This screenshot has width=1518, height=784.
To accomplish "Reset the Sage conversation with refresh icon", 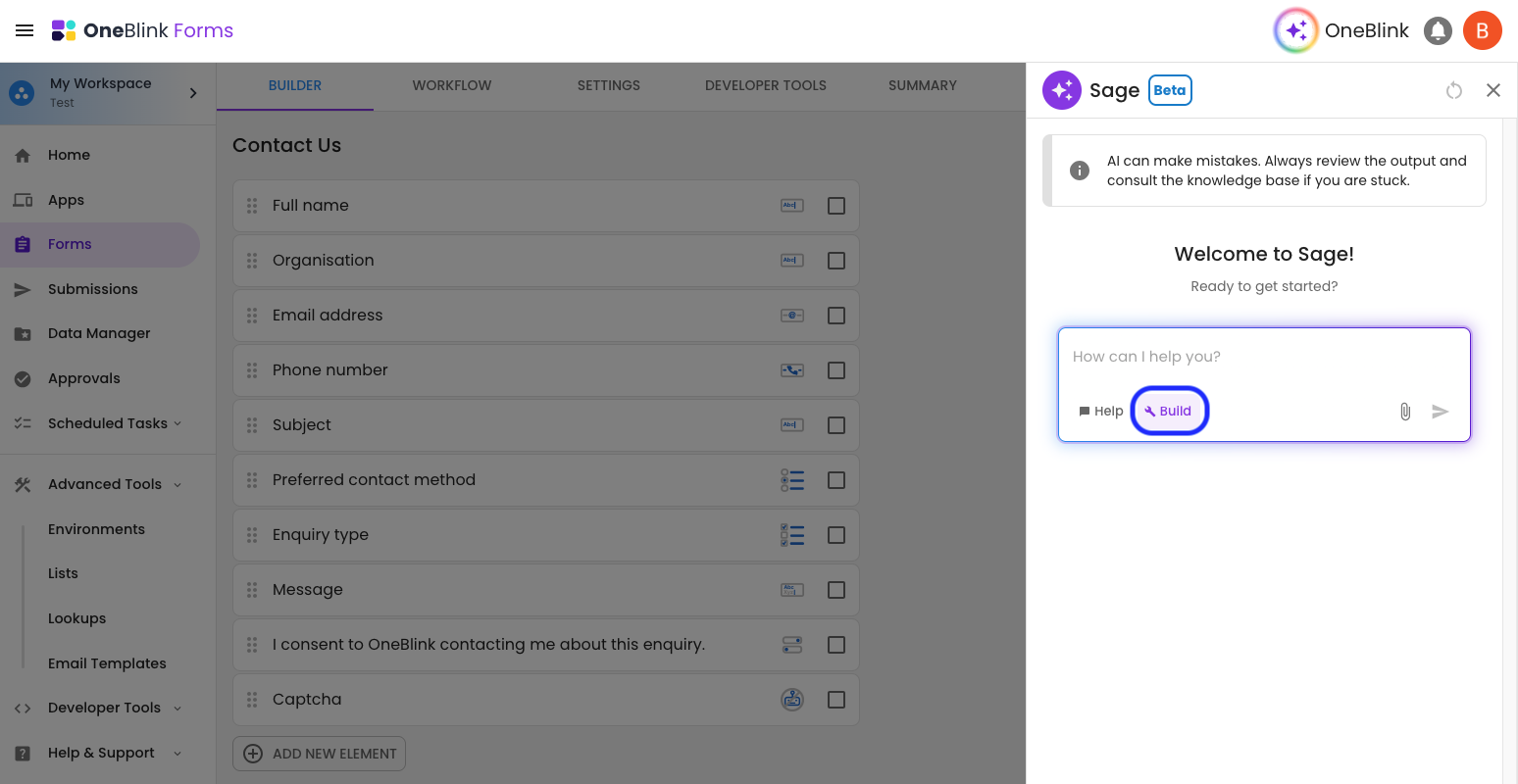I will pos(1454,90).
